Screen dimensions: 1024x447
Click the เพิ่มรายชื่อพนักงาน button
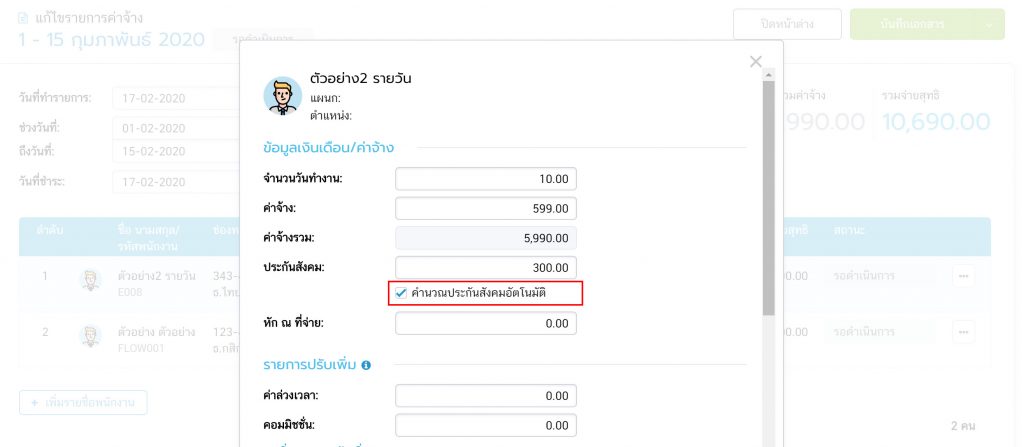83,403
